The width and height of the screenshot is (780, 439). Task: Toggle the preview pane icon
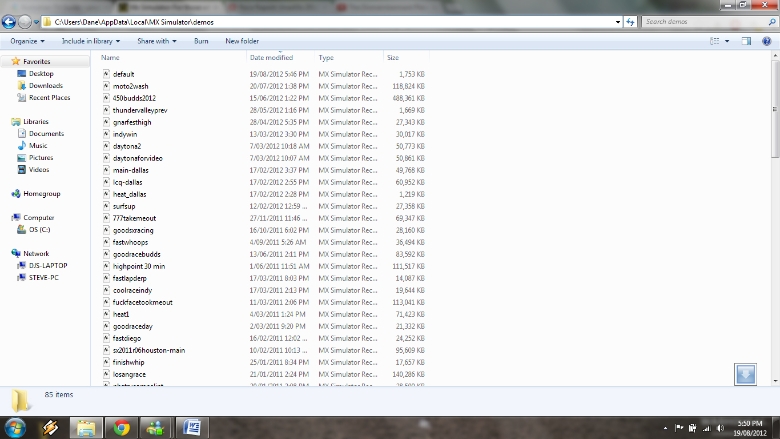(x=746, y=41)
